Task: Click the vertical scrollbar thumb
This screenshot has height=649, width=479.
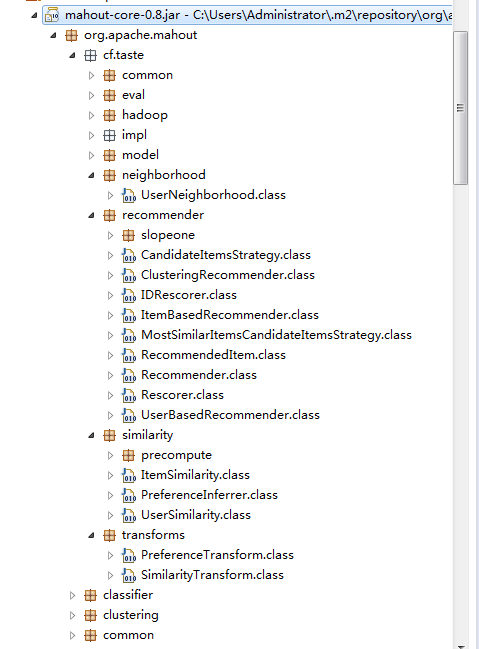Action: pyautogui.click(x=460, y=108)
